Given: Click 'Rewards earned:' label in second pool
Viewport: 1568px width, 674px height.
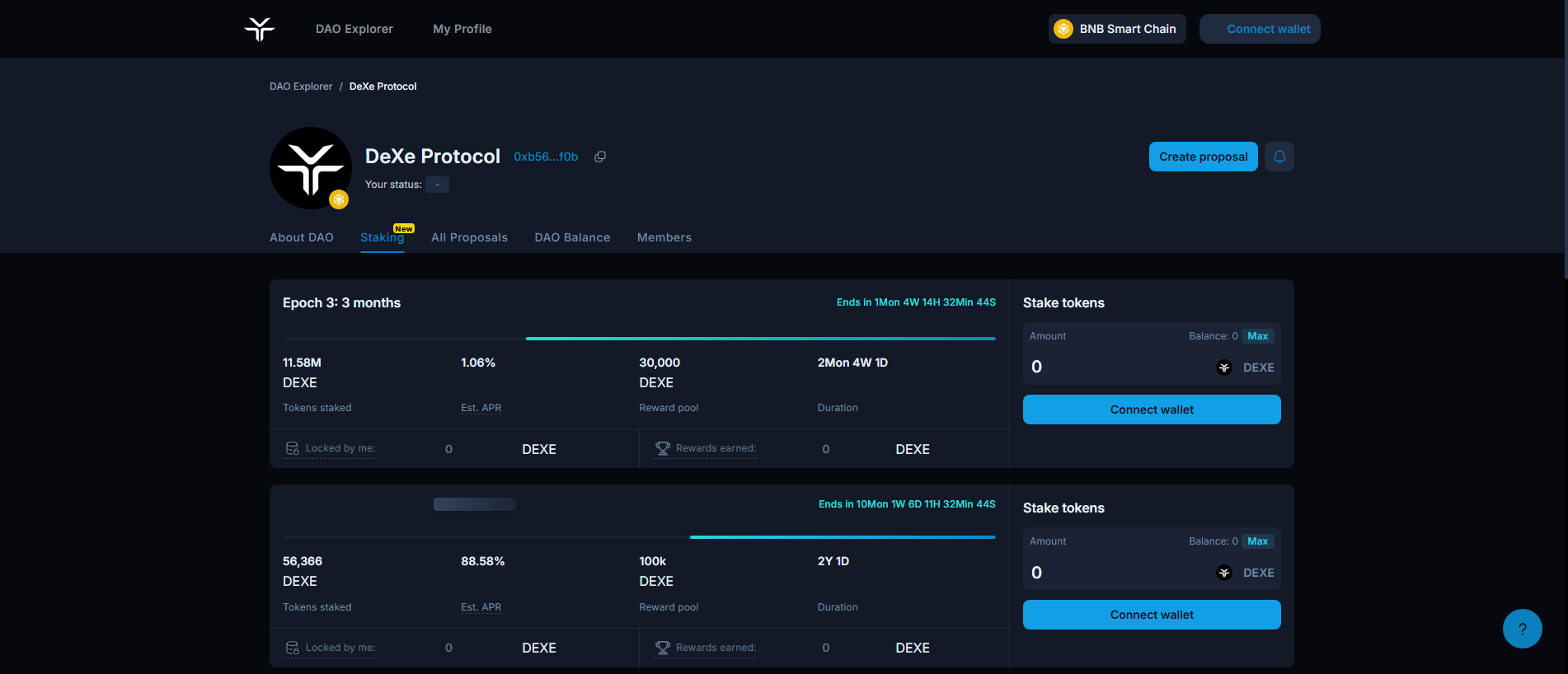Looking at the screenshot, I should (x=716, y=648).
